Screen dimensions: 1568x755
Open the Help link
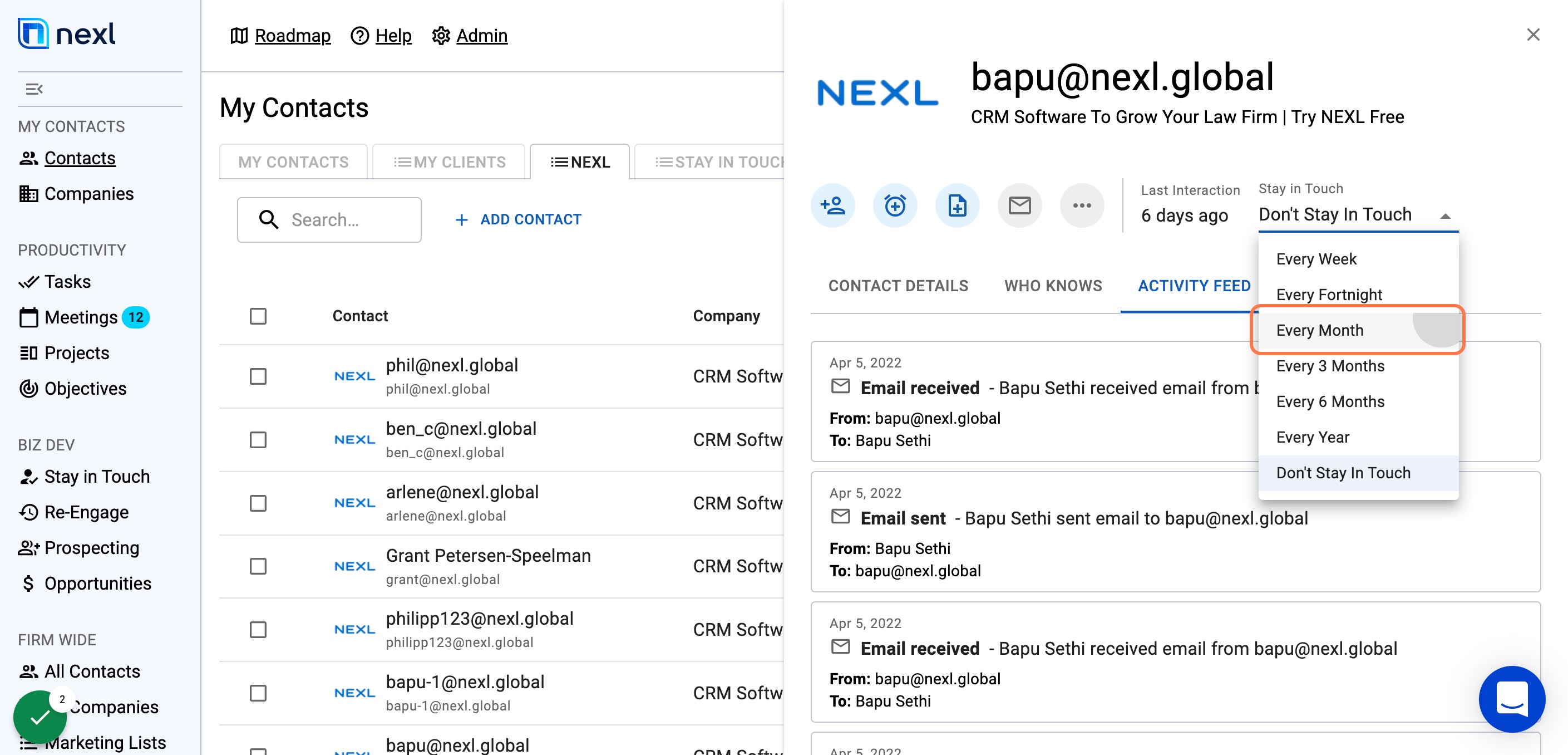(x=381, y=36)
